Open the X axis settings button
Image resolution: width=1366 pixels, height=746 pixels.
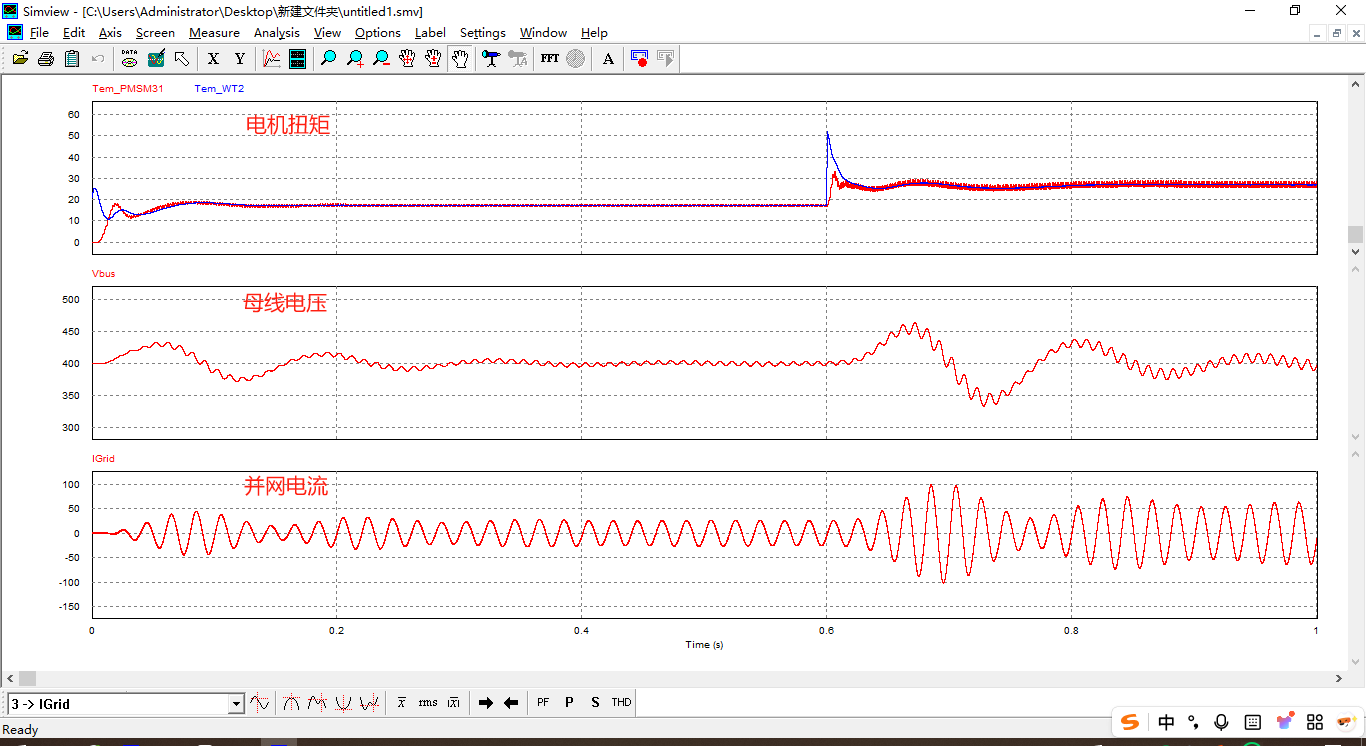[213, 59]
